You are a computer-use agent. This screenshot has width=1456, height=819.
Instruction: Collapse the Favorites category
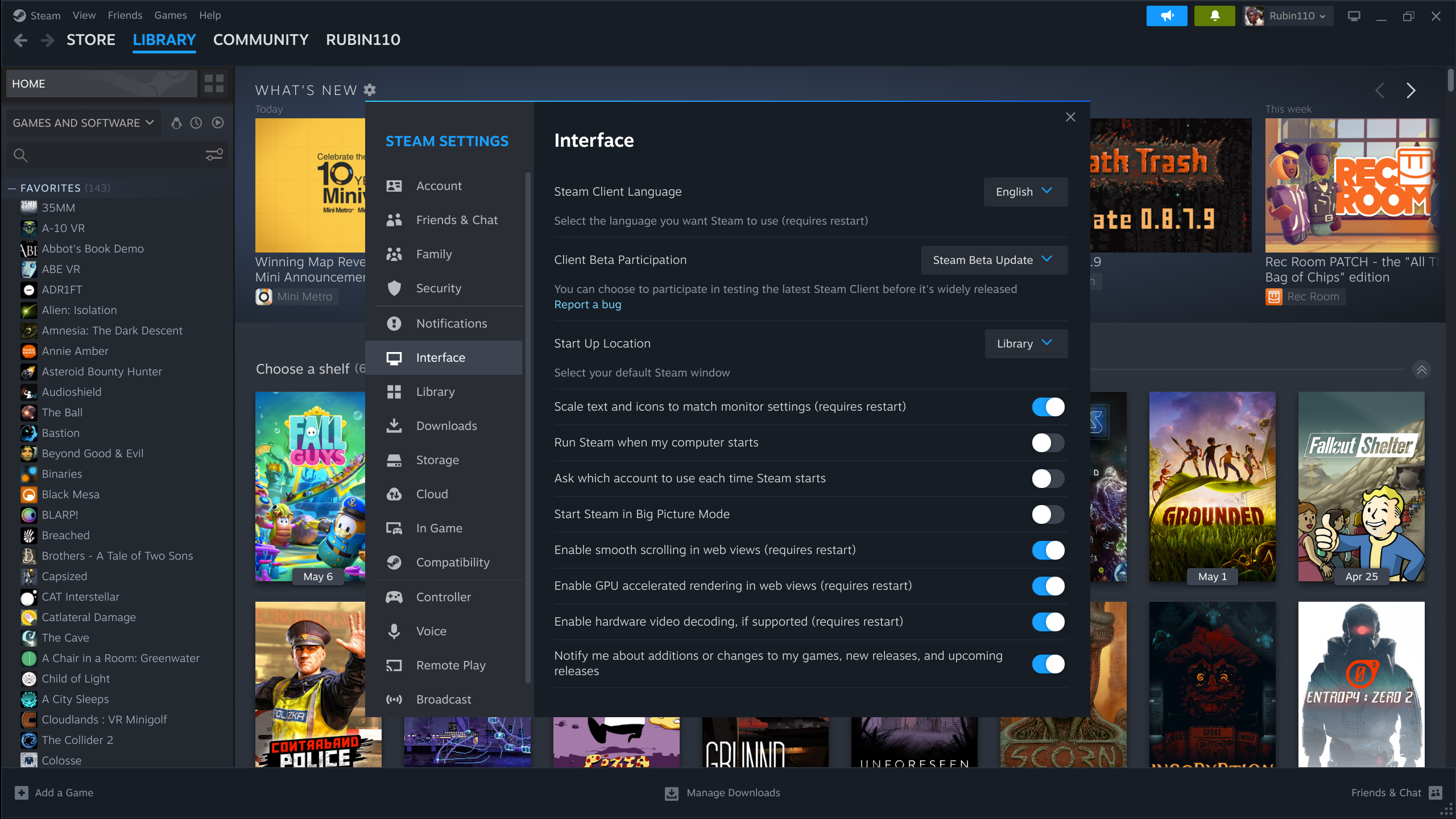point(12,188)
